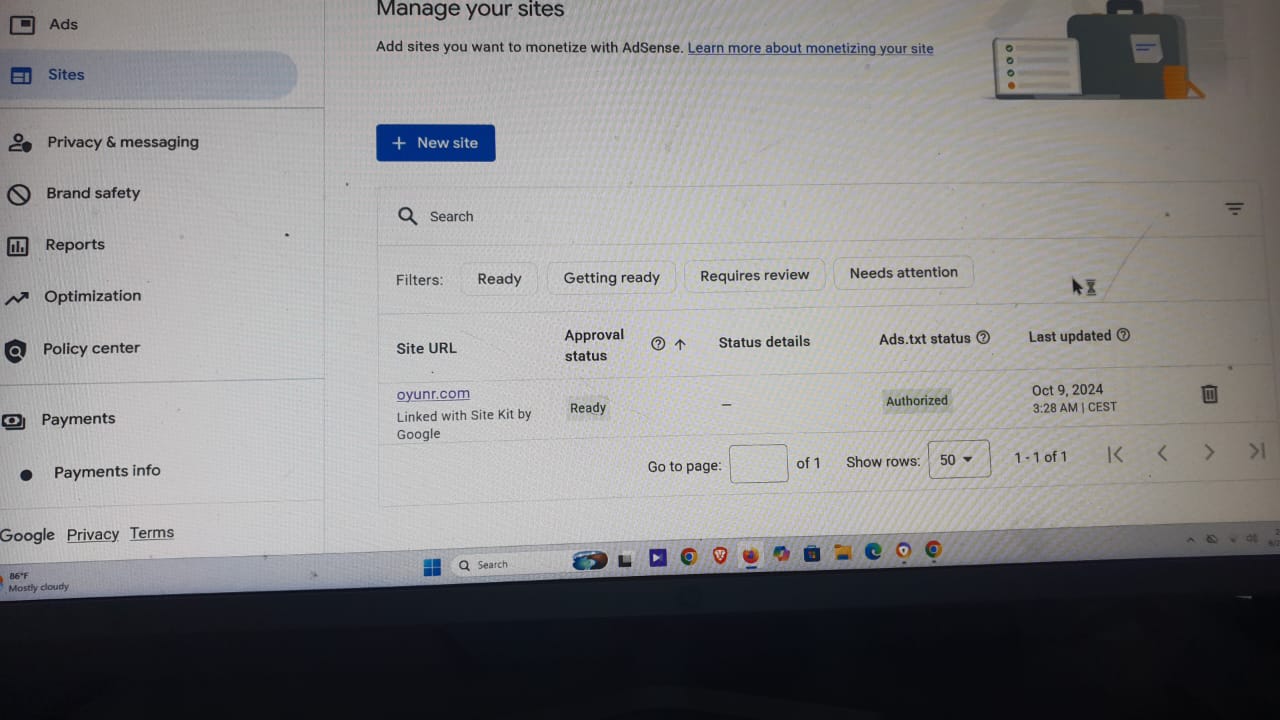1280x720 pixels.
Task: Click the Authorized ads.txt status badge
Action: [x=917, y=401]
